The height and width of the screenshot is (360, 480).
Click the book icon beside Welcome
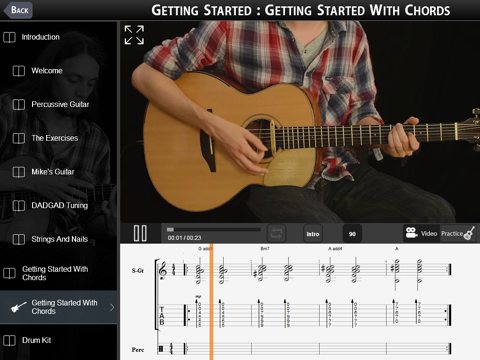click(x=19, y=71)
